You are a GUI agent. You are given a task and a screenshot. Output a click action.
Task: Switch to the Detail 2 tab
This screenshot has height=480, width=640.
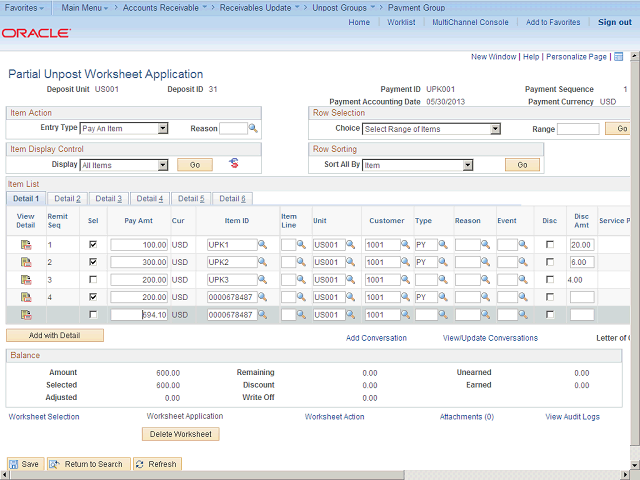[67, 199]
